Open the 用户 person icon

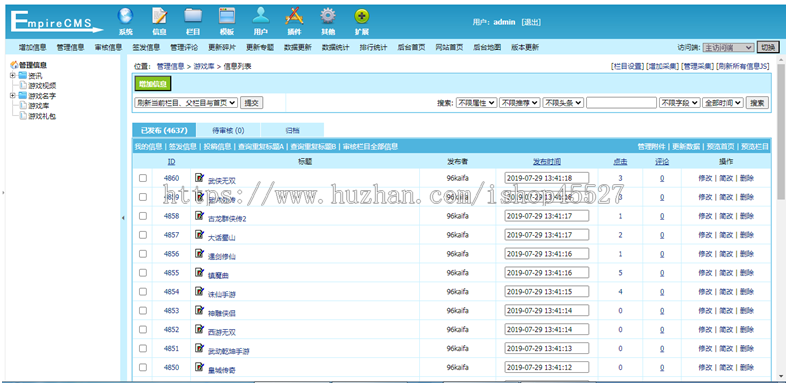coord(260,17)
